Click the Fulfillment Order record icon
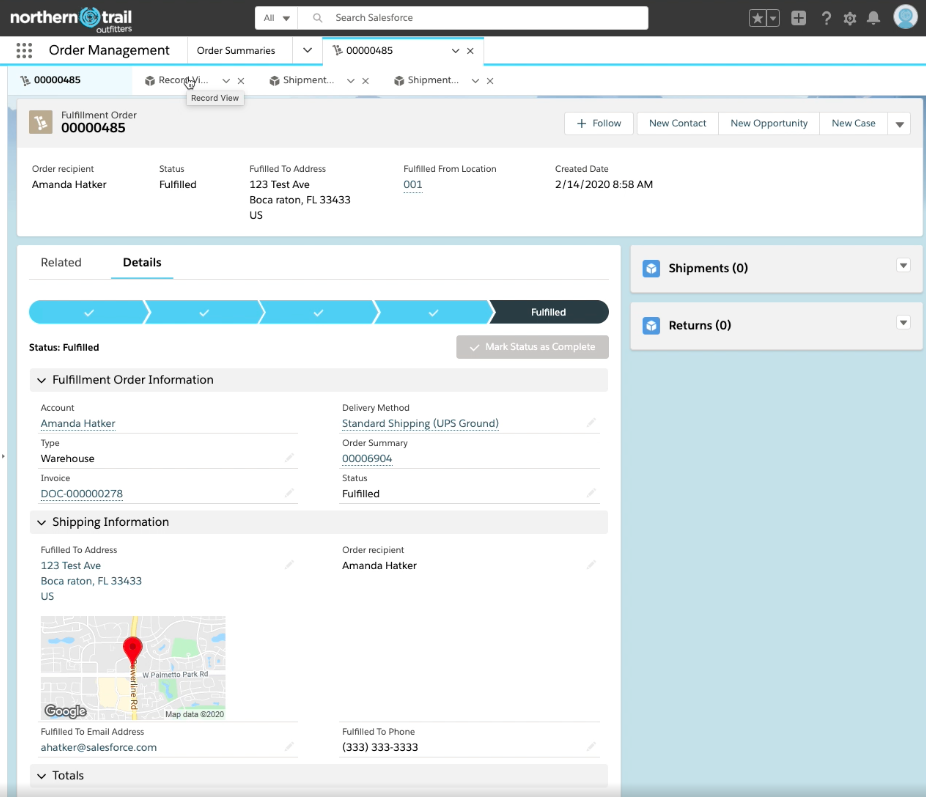 [41, 122]
